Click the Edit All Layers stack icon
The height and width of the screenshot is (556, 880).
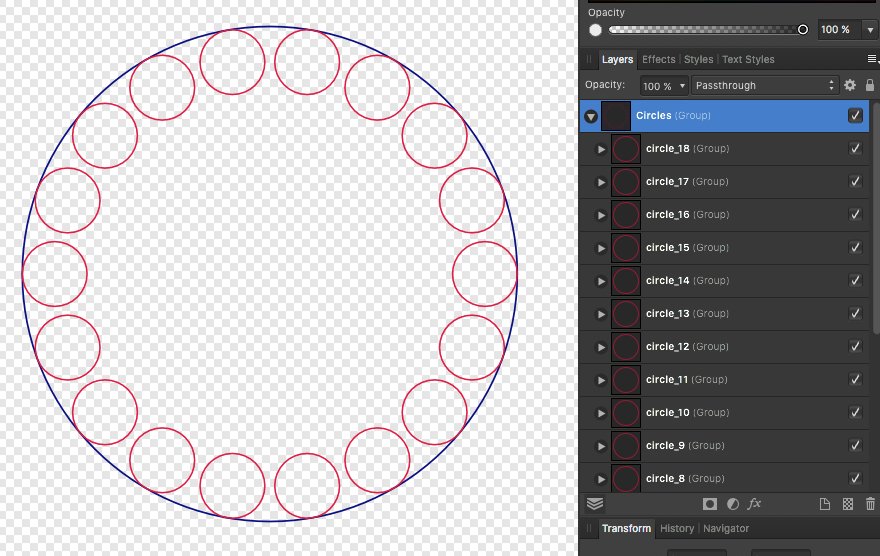click(595, 504)
